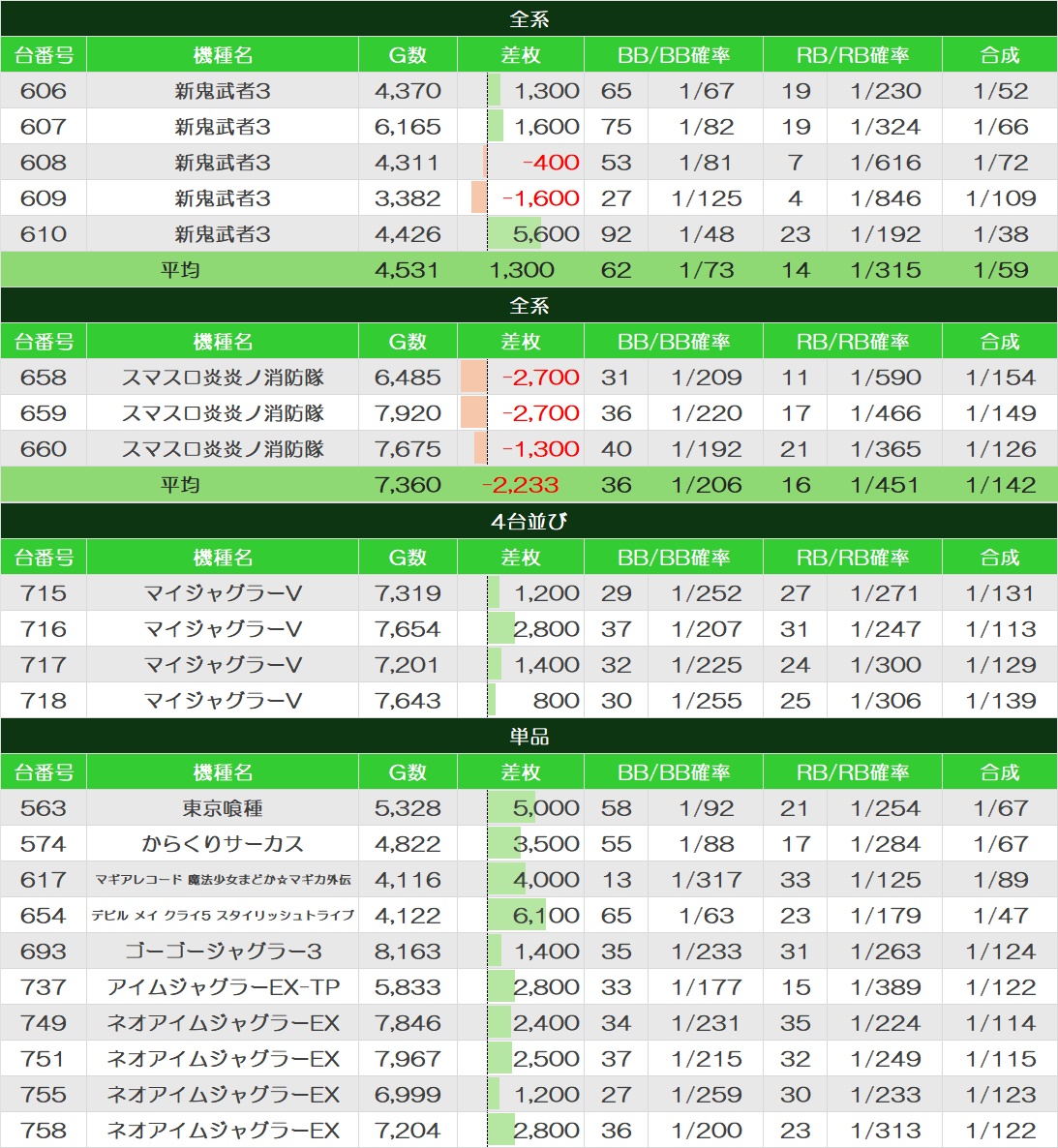Image resolution: width=1058 pixels, height=1148 pixels.
Task: Select the 5,000 value in row 563
Action: point(546,808)
